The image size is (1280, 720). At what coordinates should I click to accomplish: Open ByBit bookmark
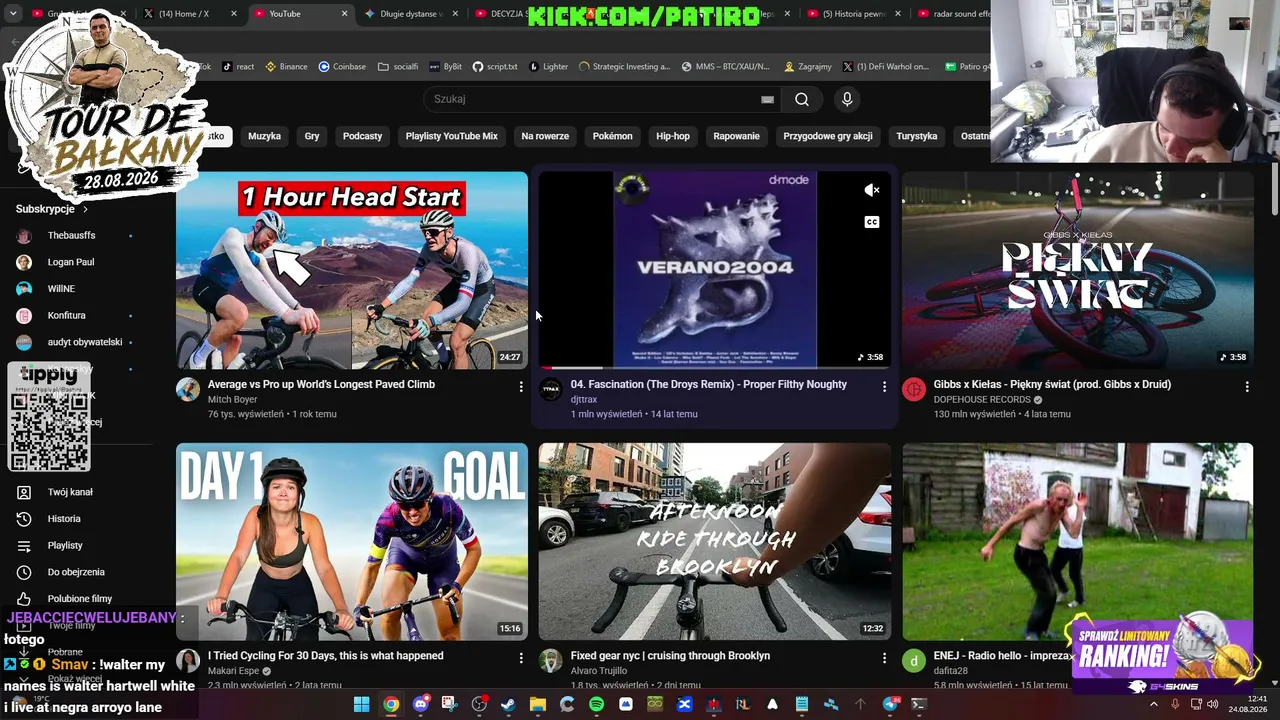coord(445,67)
